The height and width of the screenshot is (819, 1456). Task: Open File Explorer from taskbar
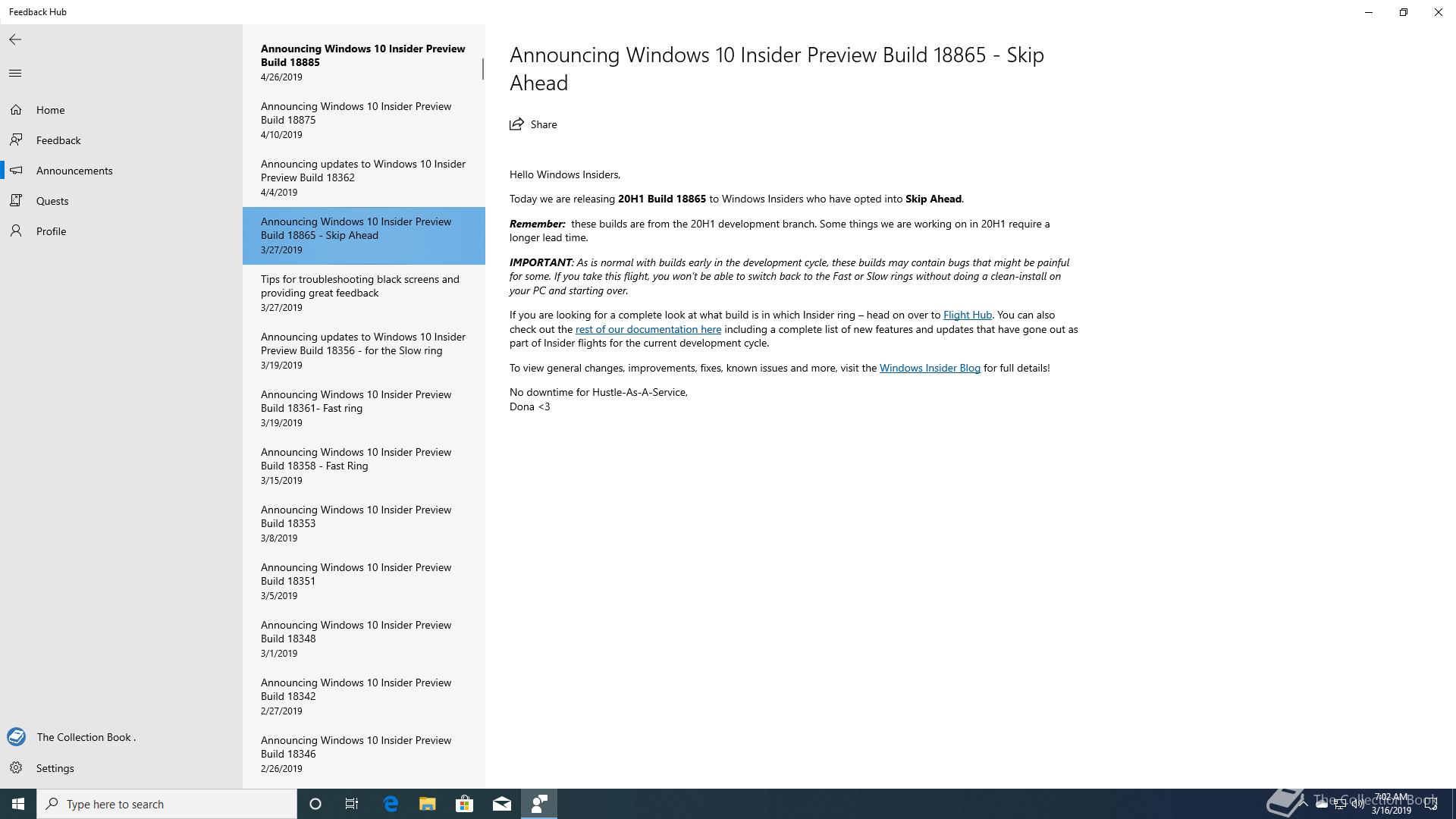click(428, 804)
